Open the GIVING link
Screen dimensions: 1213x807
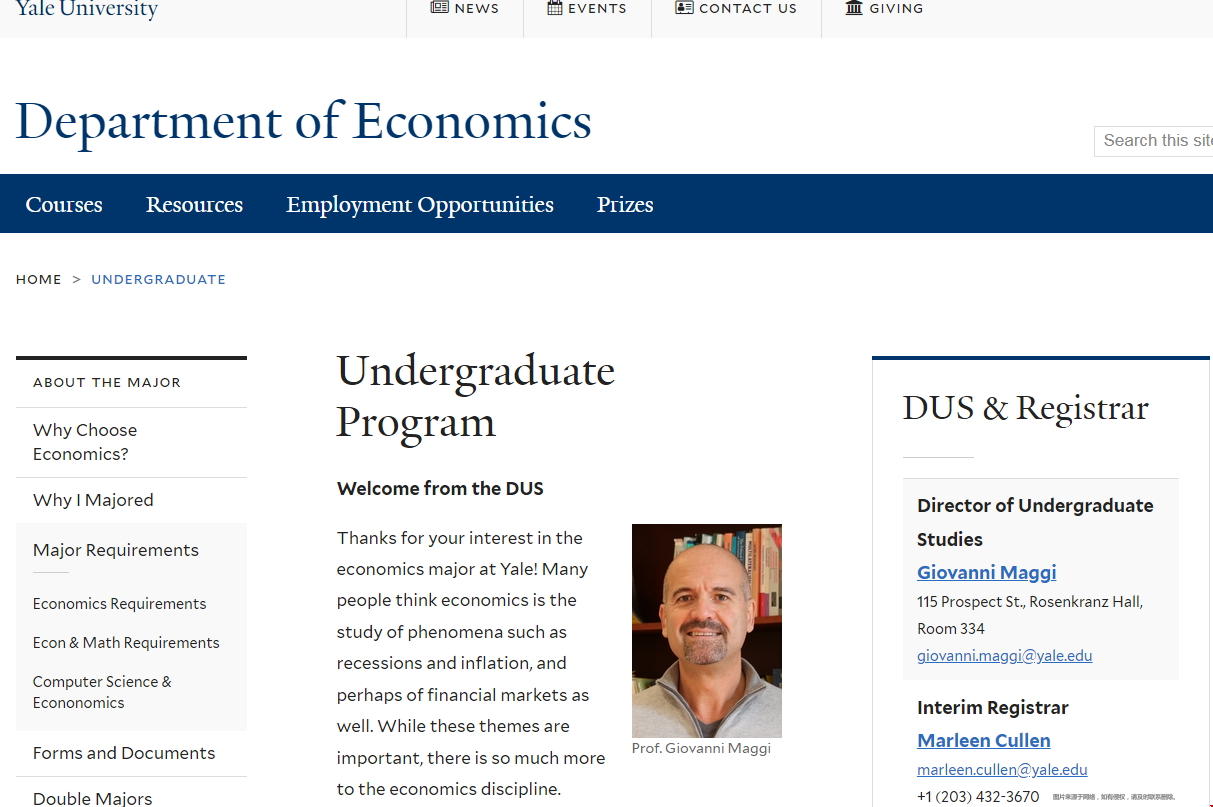pos(896,8)
